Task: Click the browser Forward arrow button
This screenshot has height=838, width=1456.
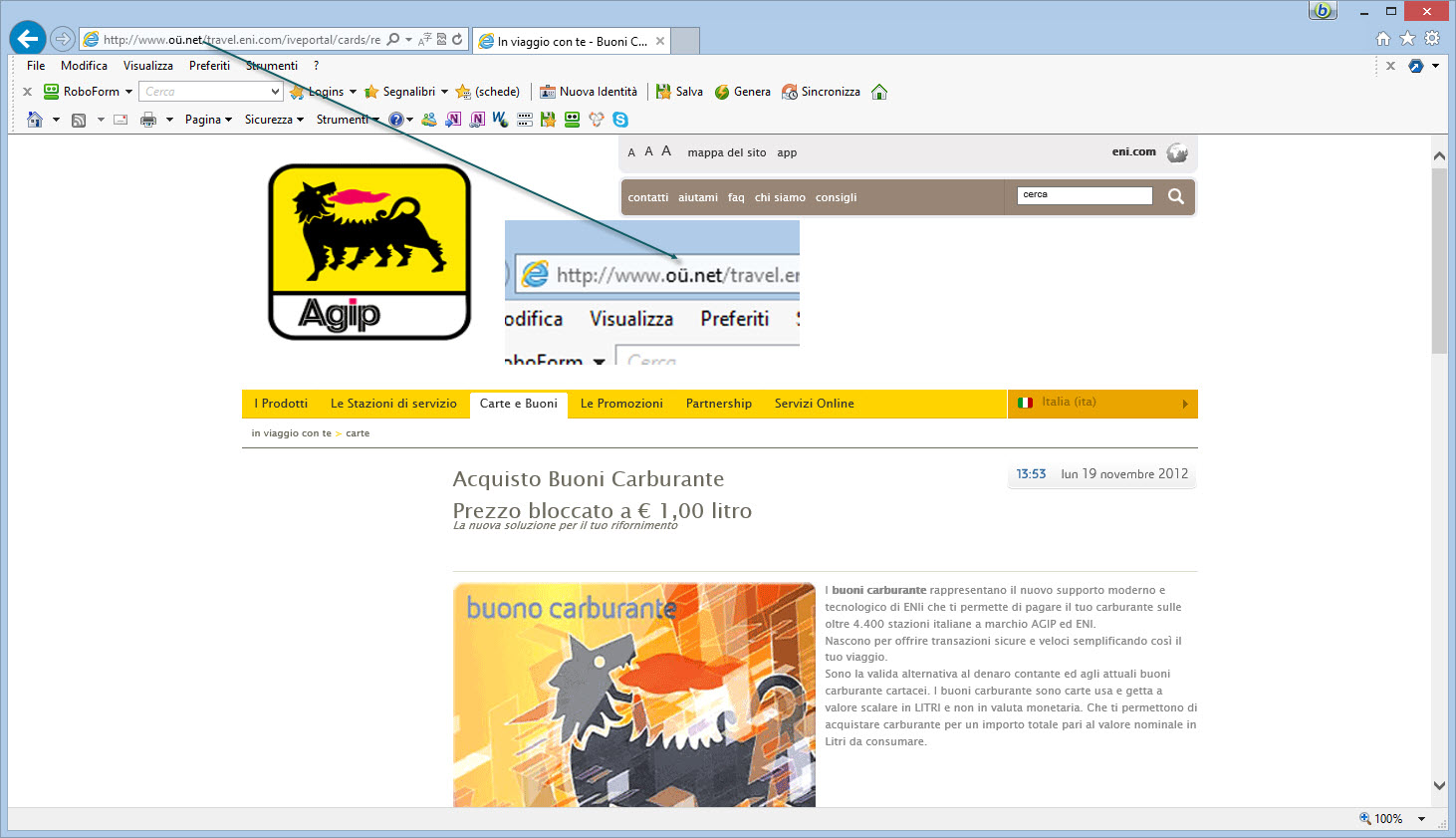Action: [63, 40]
